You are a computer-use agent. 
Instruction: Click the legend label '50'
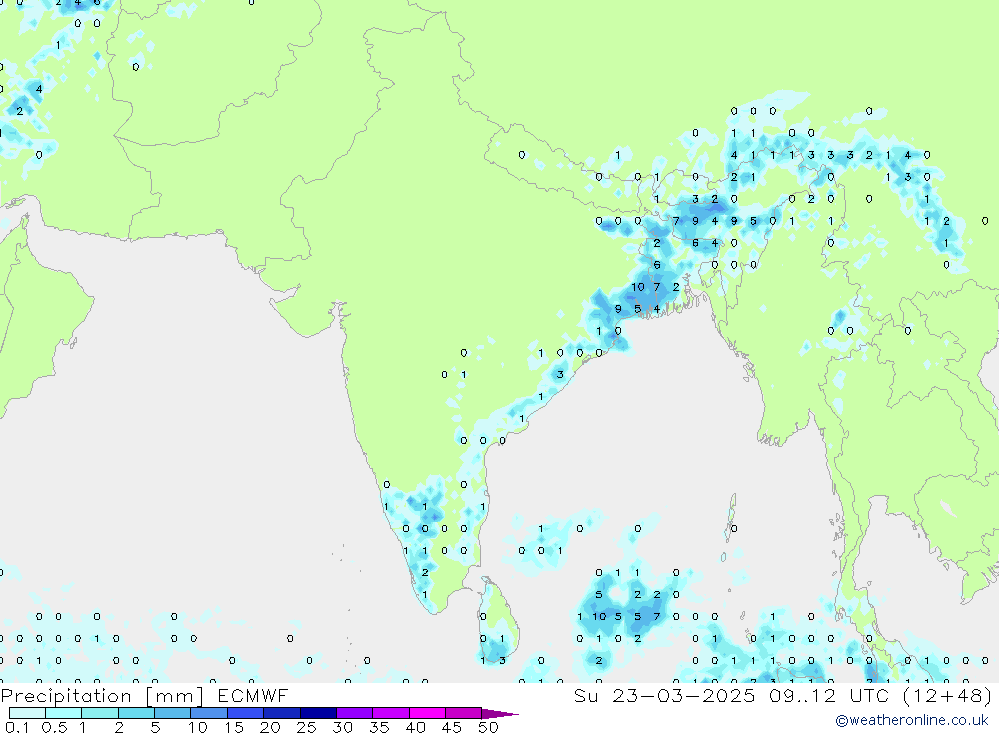[488, 727]
